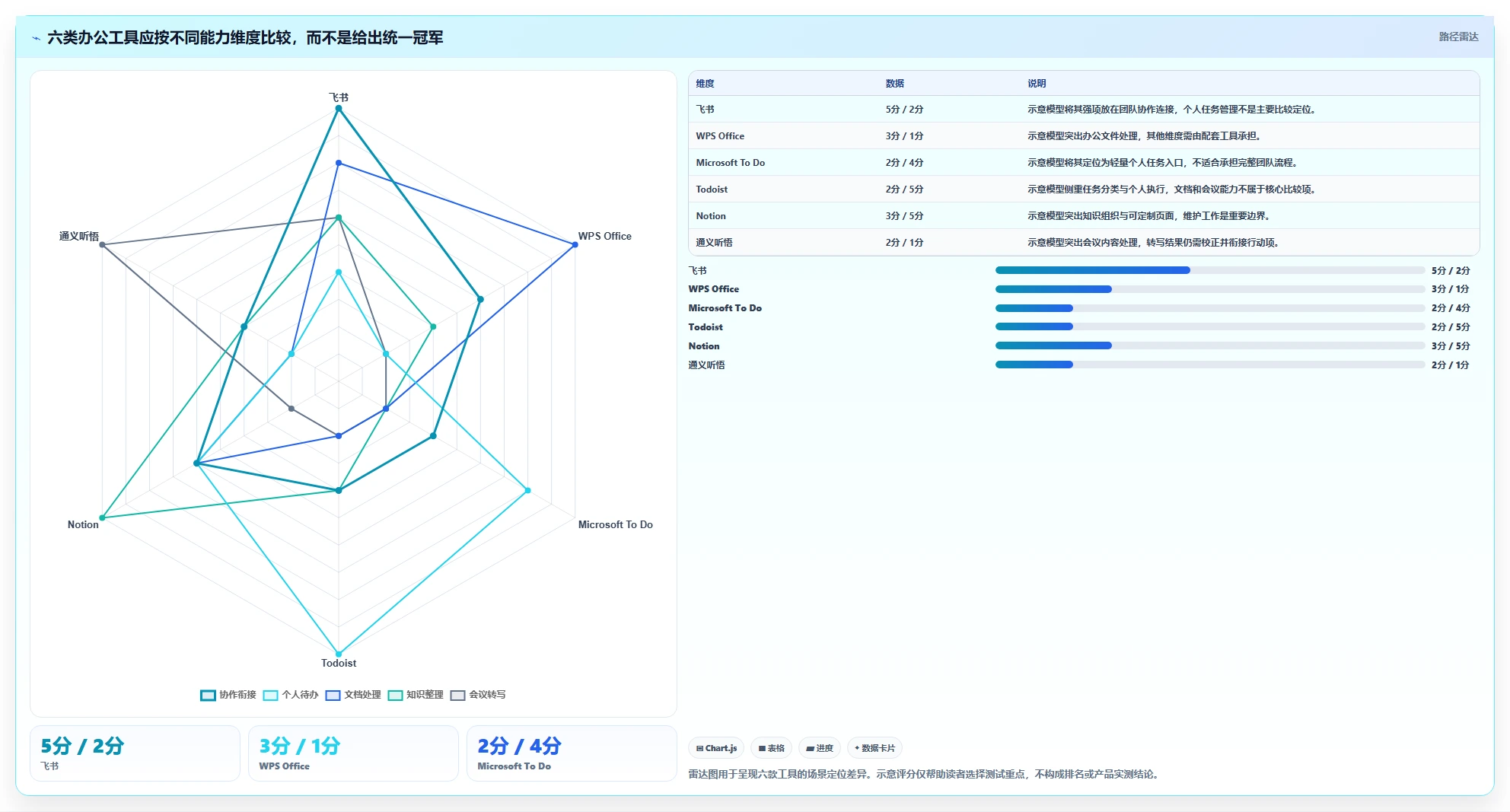Click the Microsoft To Do radar axis label
Viewport: 1510px width, 812px height.
click(615, 524)
